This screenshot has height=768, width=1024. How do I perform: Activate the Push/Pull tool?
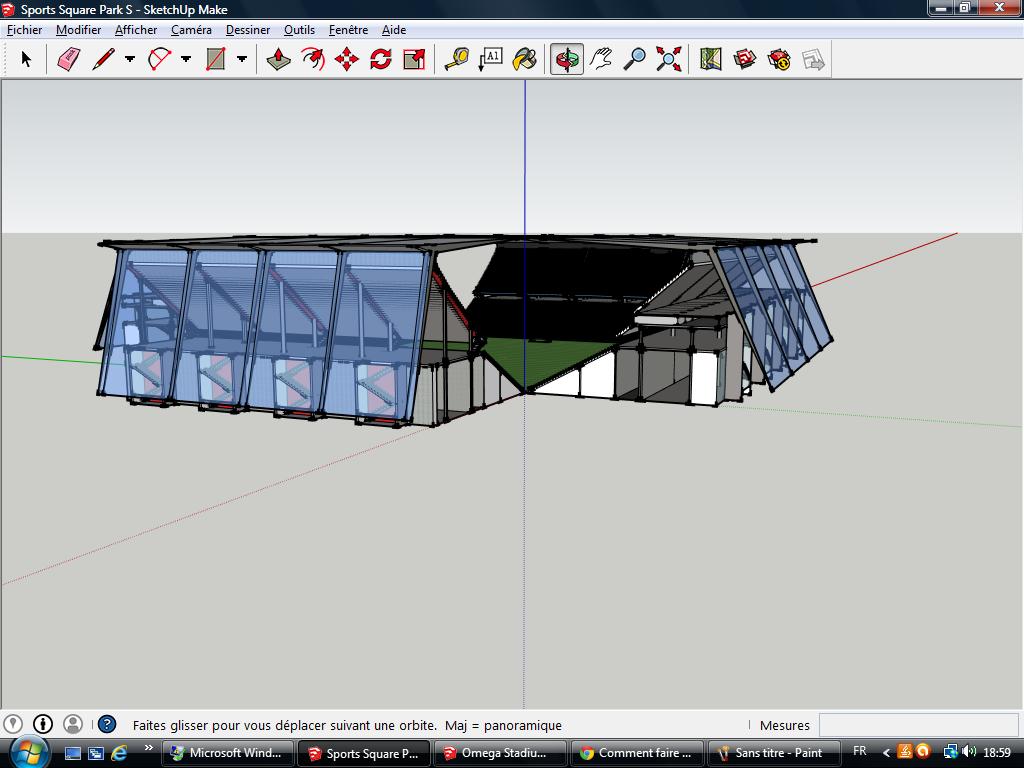278,60
